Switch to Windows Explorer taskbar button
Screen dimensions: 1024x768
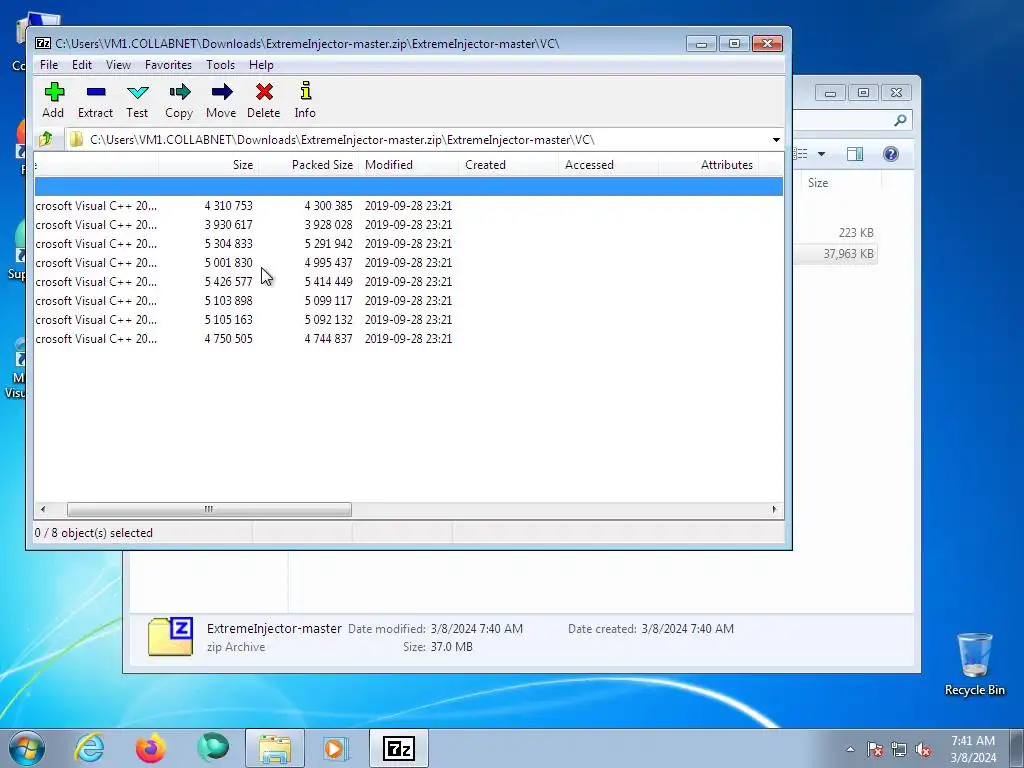[x=275, y=748]
